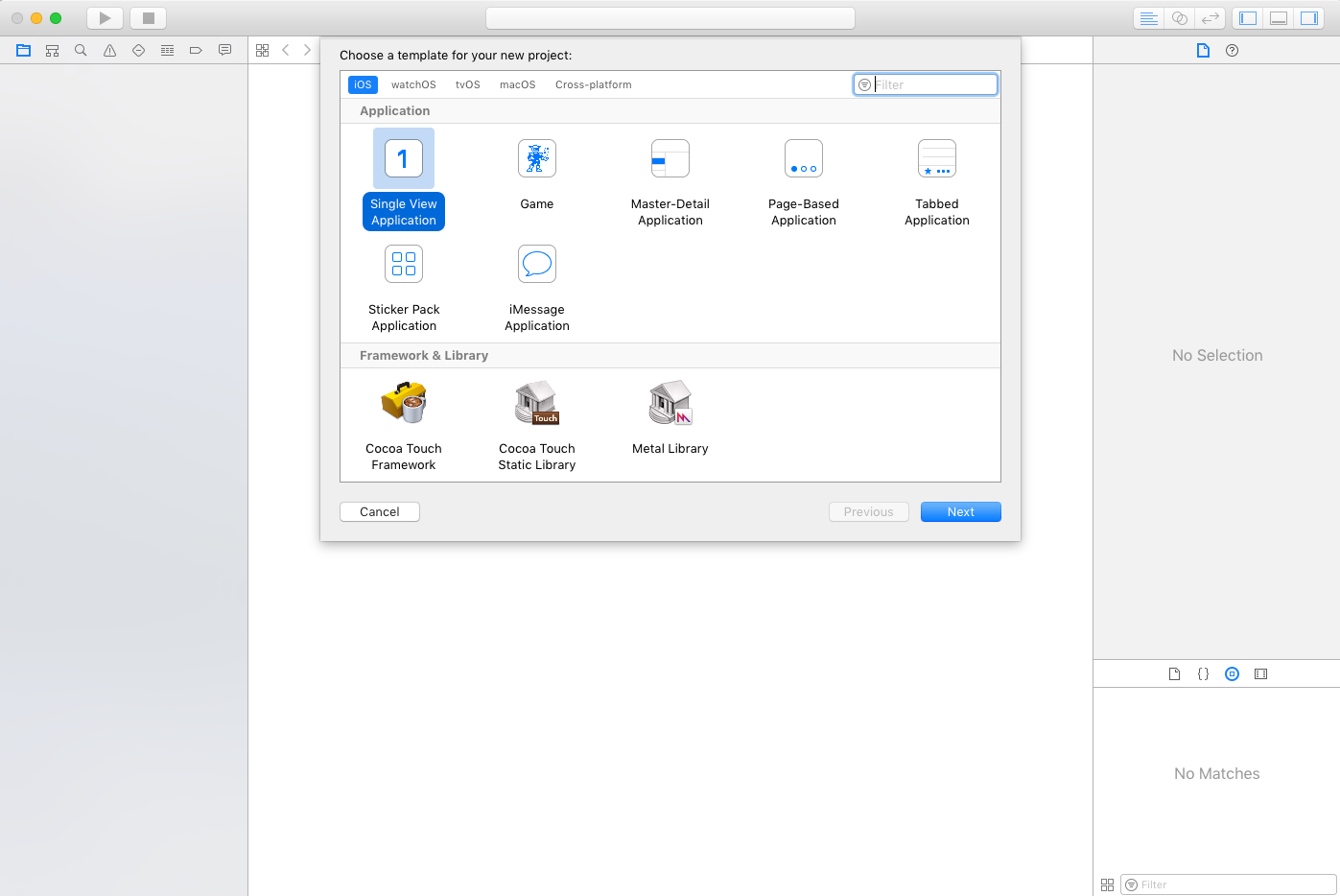This screenshot has width=1340, height=896.
Task: Select the iOS platform tab
Action: click(x=363, y=84)
